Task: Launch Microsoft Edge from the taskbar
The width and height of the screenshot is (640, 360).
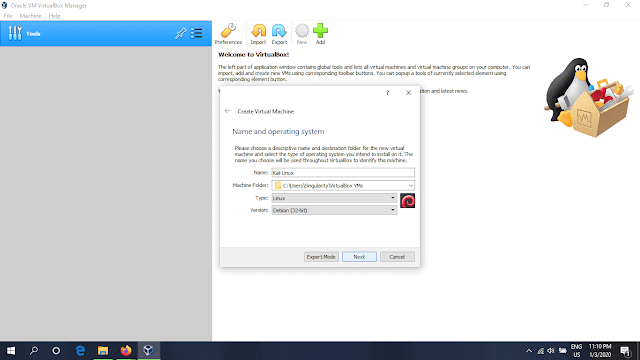Action: [80, 351]
